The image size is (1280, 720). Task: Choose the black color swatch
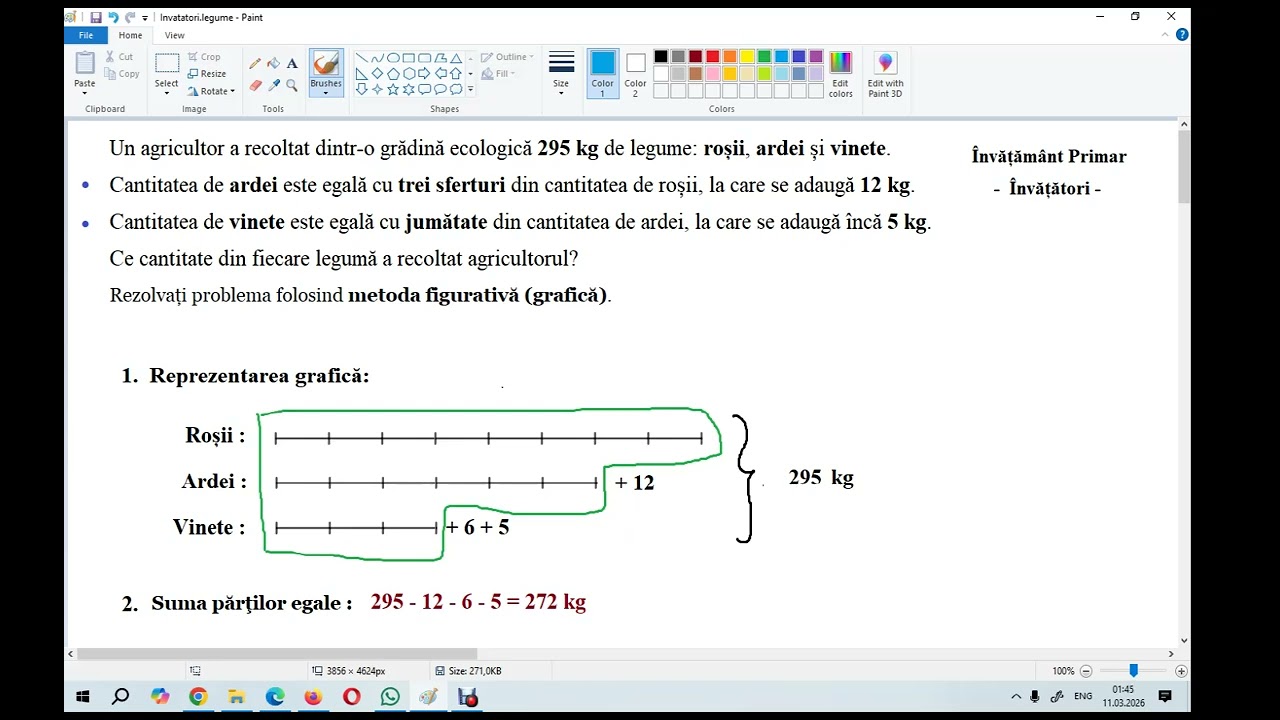click(661, 57)
